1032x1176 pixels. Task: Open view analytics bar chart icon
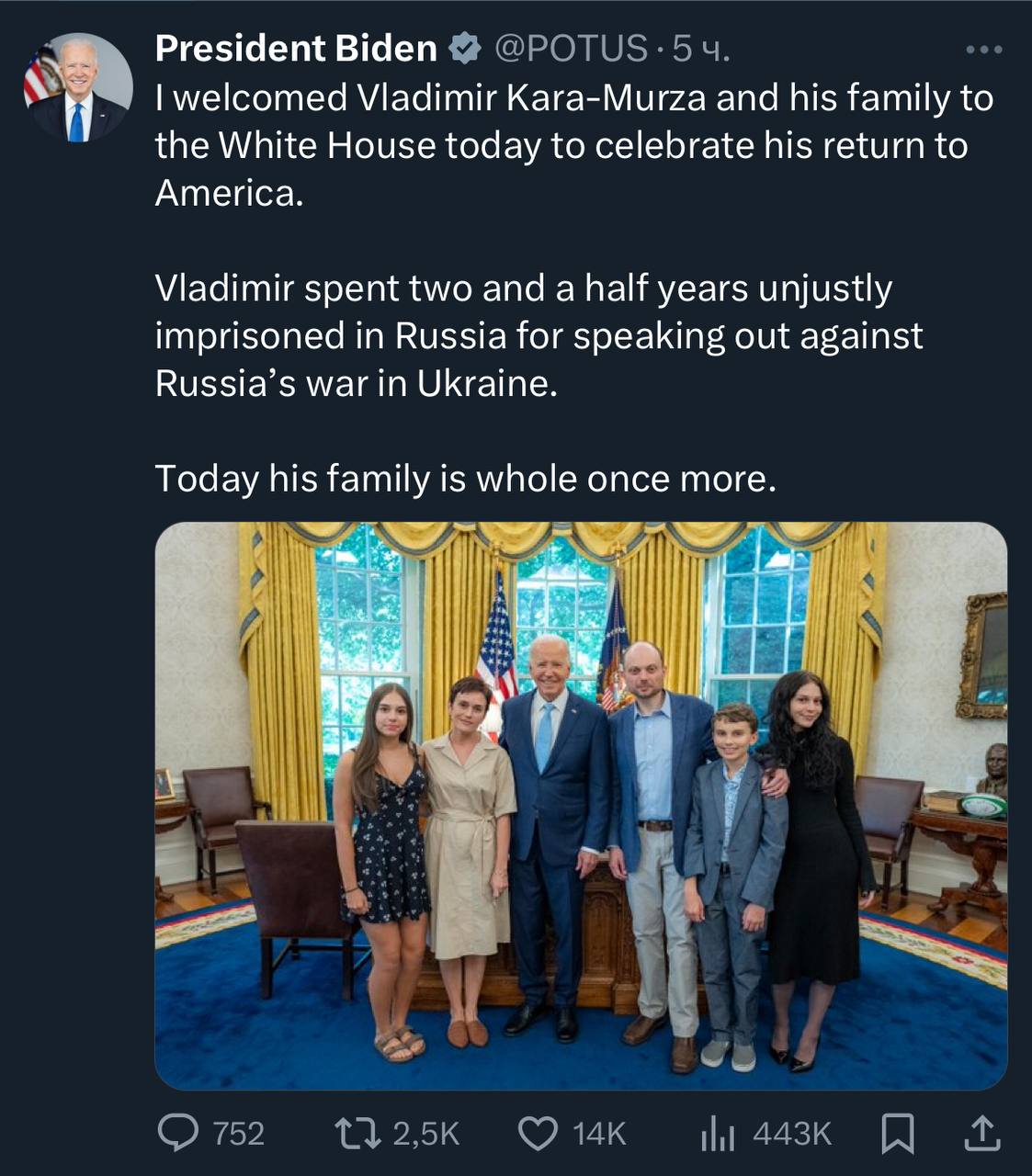(x=717, y=1134)
